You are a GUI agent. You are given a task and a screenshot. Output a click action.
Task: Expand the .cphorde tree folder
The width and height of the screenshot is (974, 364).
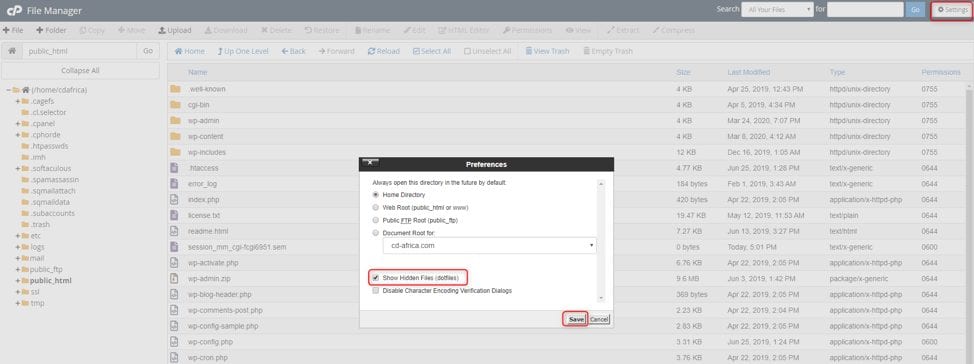17,135
